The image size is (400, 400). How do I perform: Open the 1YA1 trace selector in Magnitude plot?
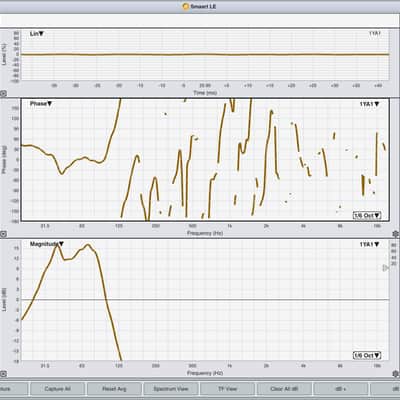369,244
